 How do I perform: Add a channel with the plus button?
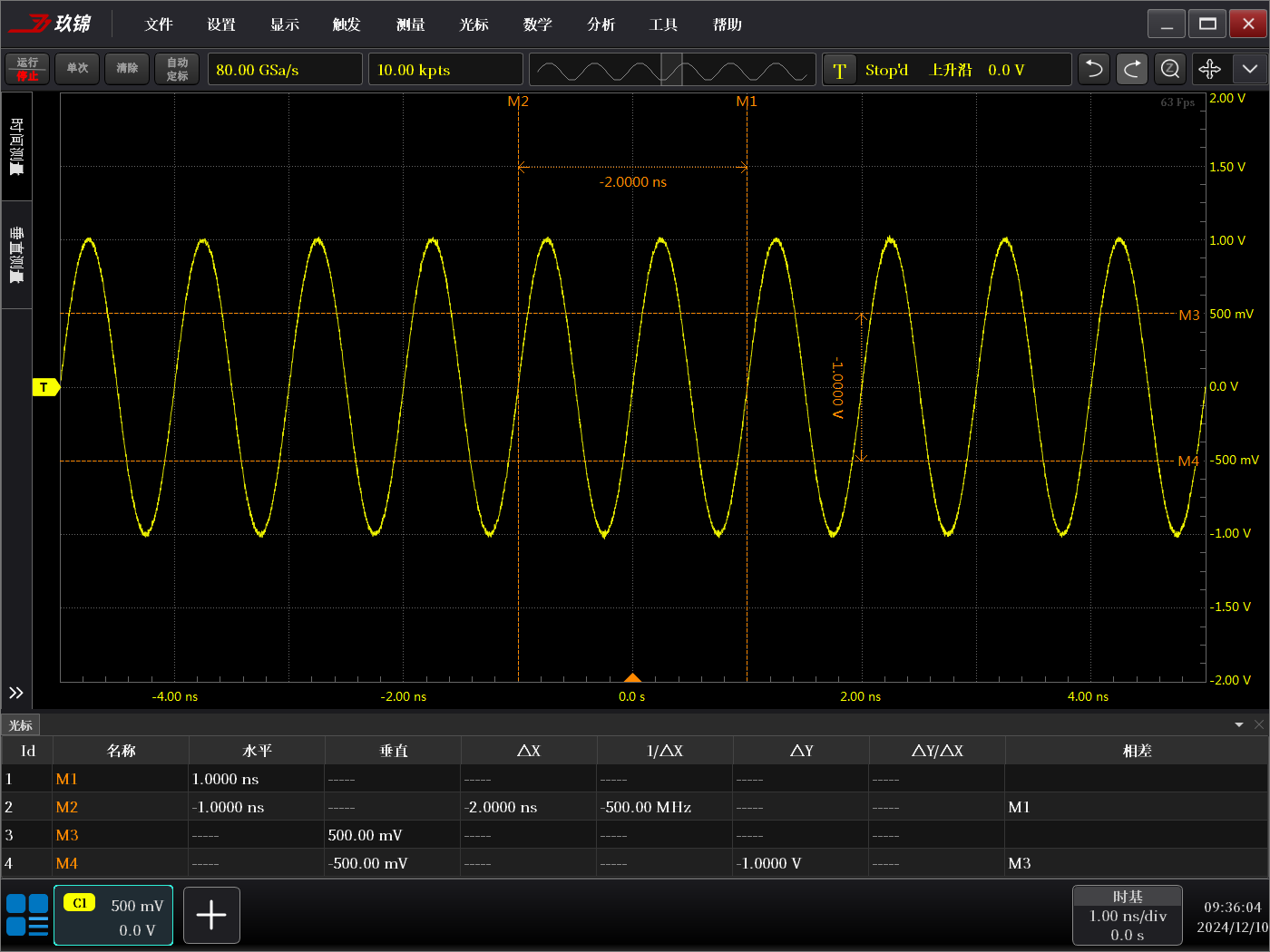click(211, 915)
